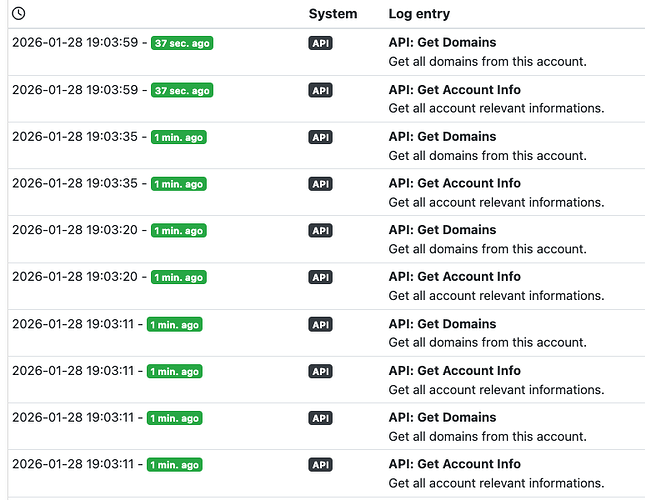Image resolution: width=645 pixels, height=500 pixels.
Task: Open the 'API: Get Domains' entry logged at 19:03:59
Action: [x=442, y=43]
